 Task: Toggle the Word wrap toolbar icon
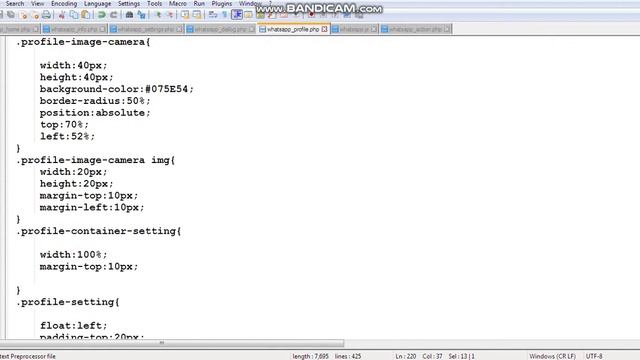tap(213, 15)
